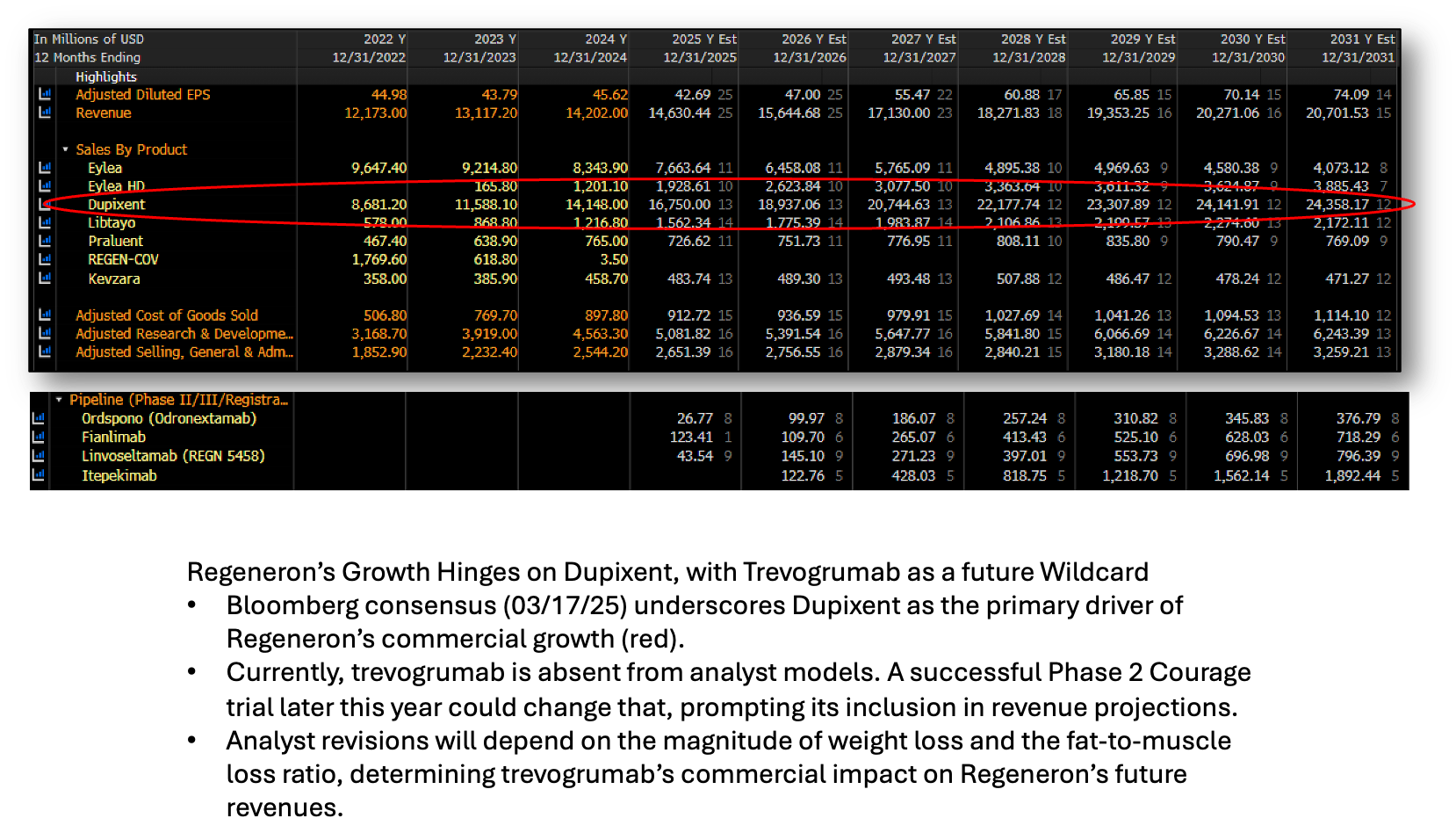This screenshot has width=1456, height=840.
Task: Open chart icon for Adjusted Research & Development row
Action: click(45, 333)
